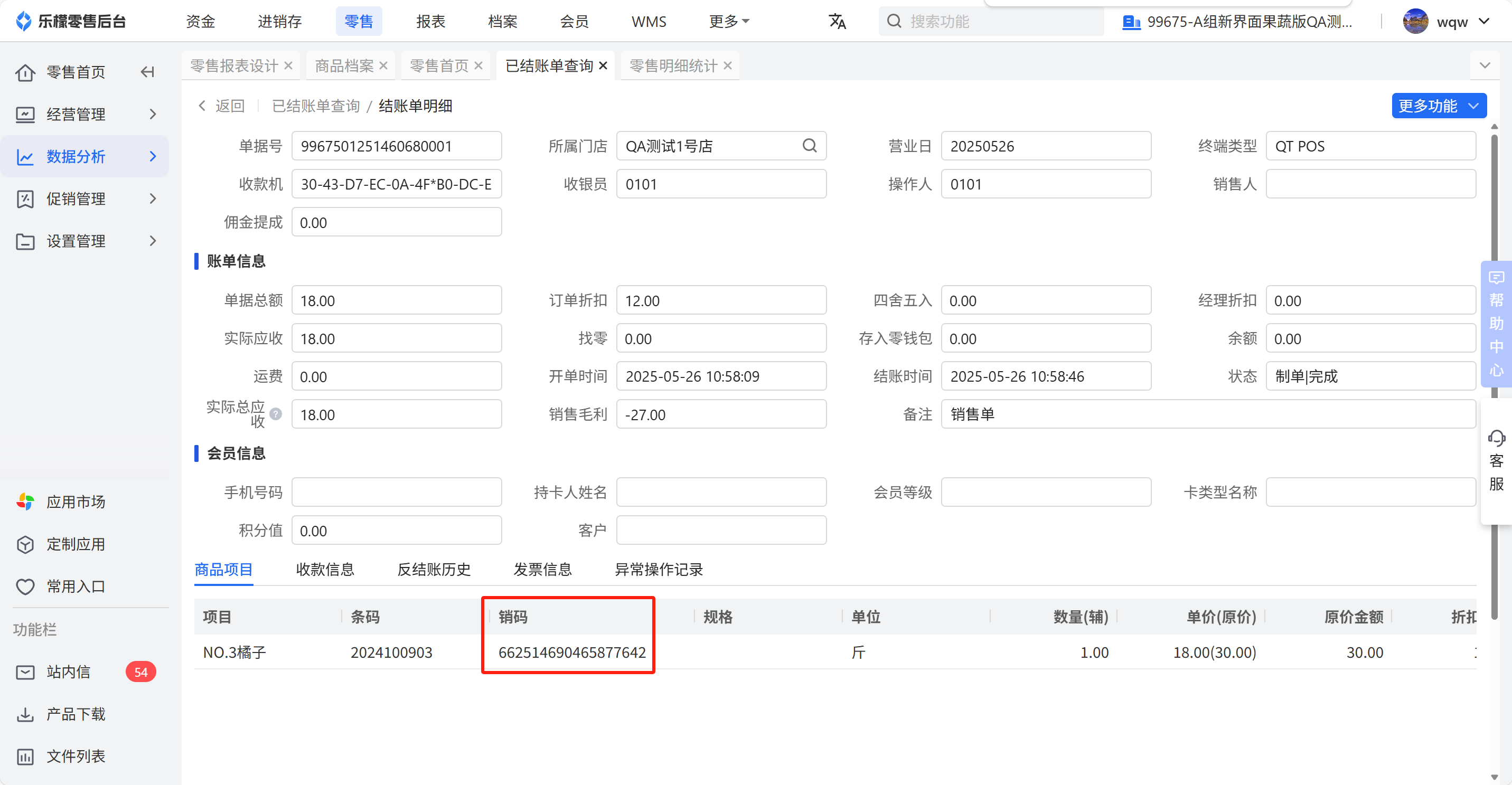Switch to the 反结账历史 tab
Image resolution: width=1512 pixels, height=785 pixels.
pos(434,569)
